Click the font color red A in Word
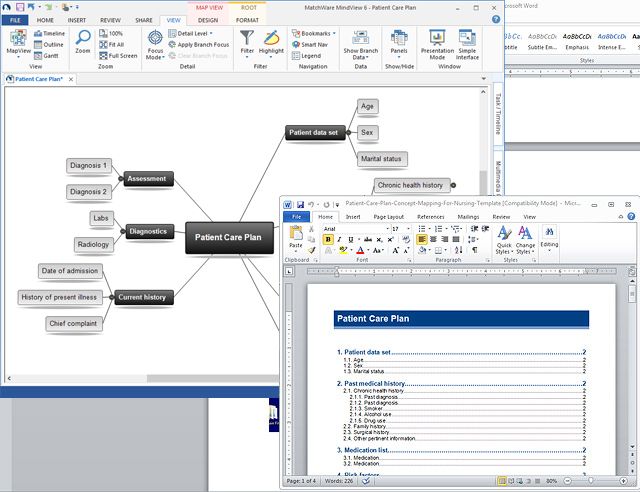Viewport: 640px width, 492px height. coord(360,250)
